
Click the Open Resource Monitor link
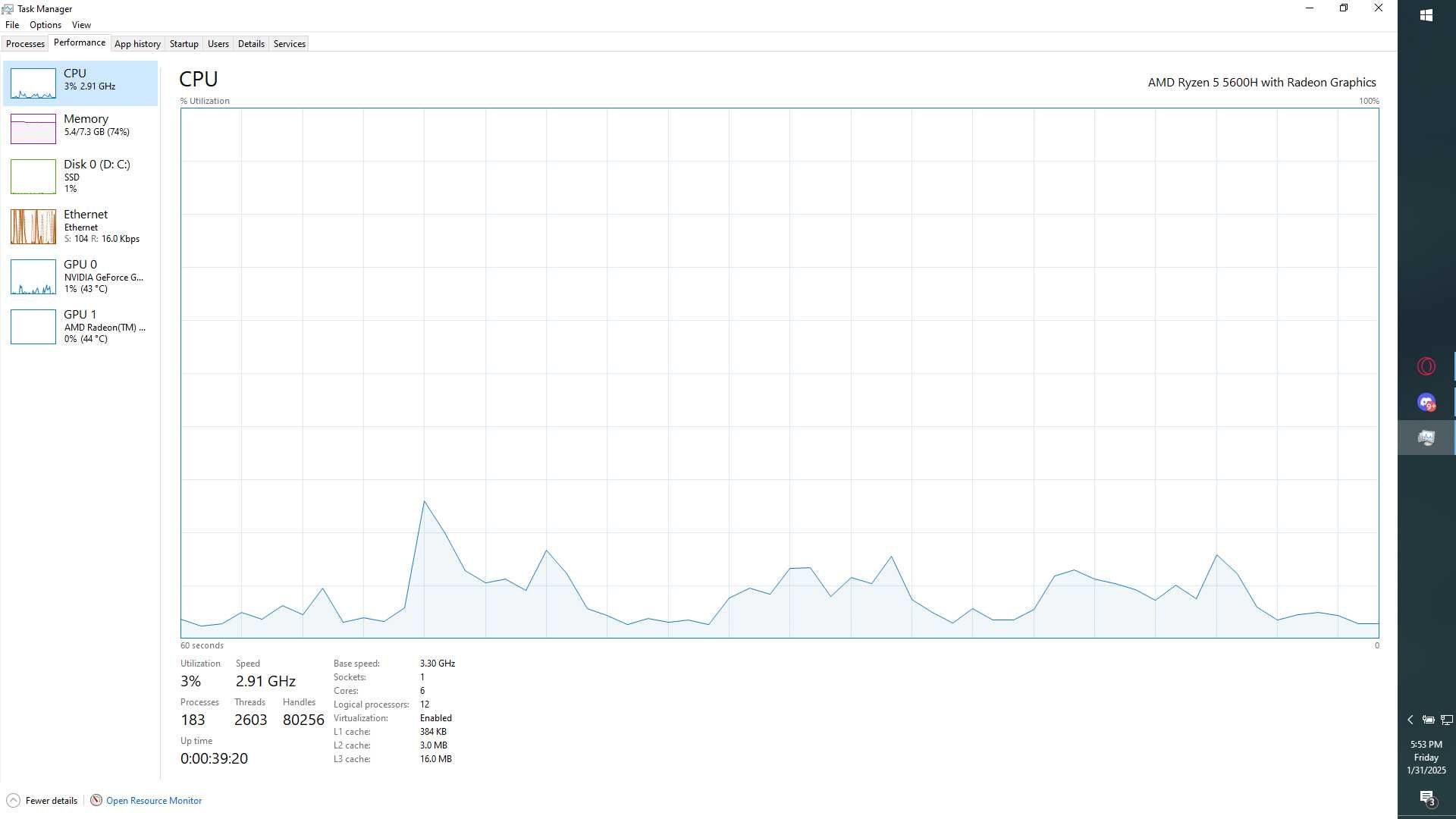tap(154, 801)
